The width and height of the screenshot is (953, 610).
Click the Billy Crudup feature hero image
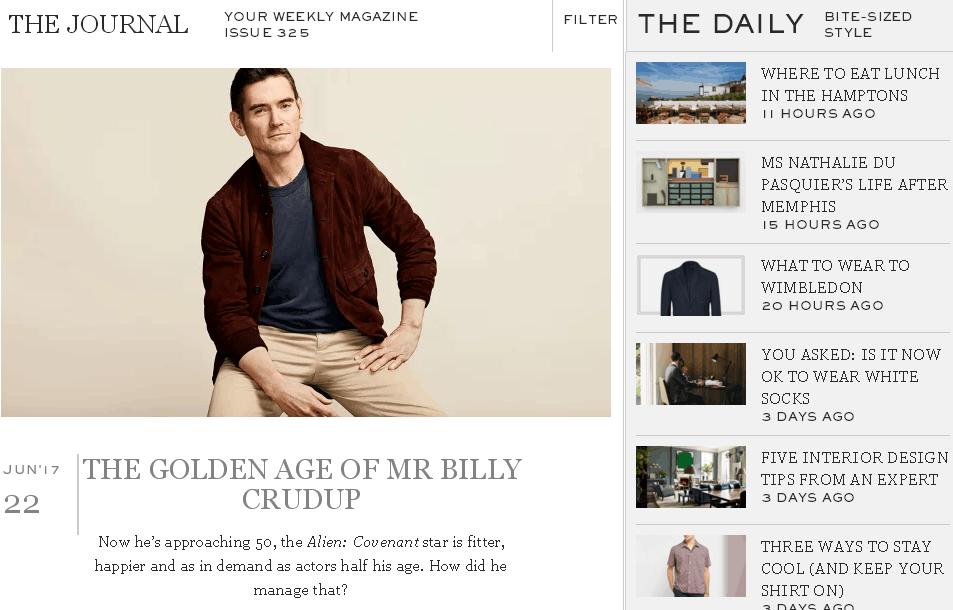coord(306,242)
